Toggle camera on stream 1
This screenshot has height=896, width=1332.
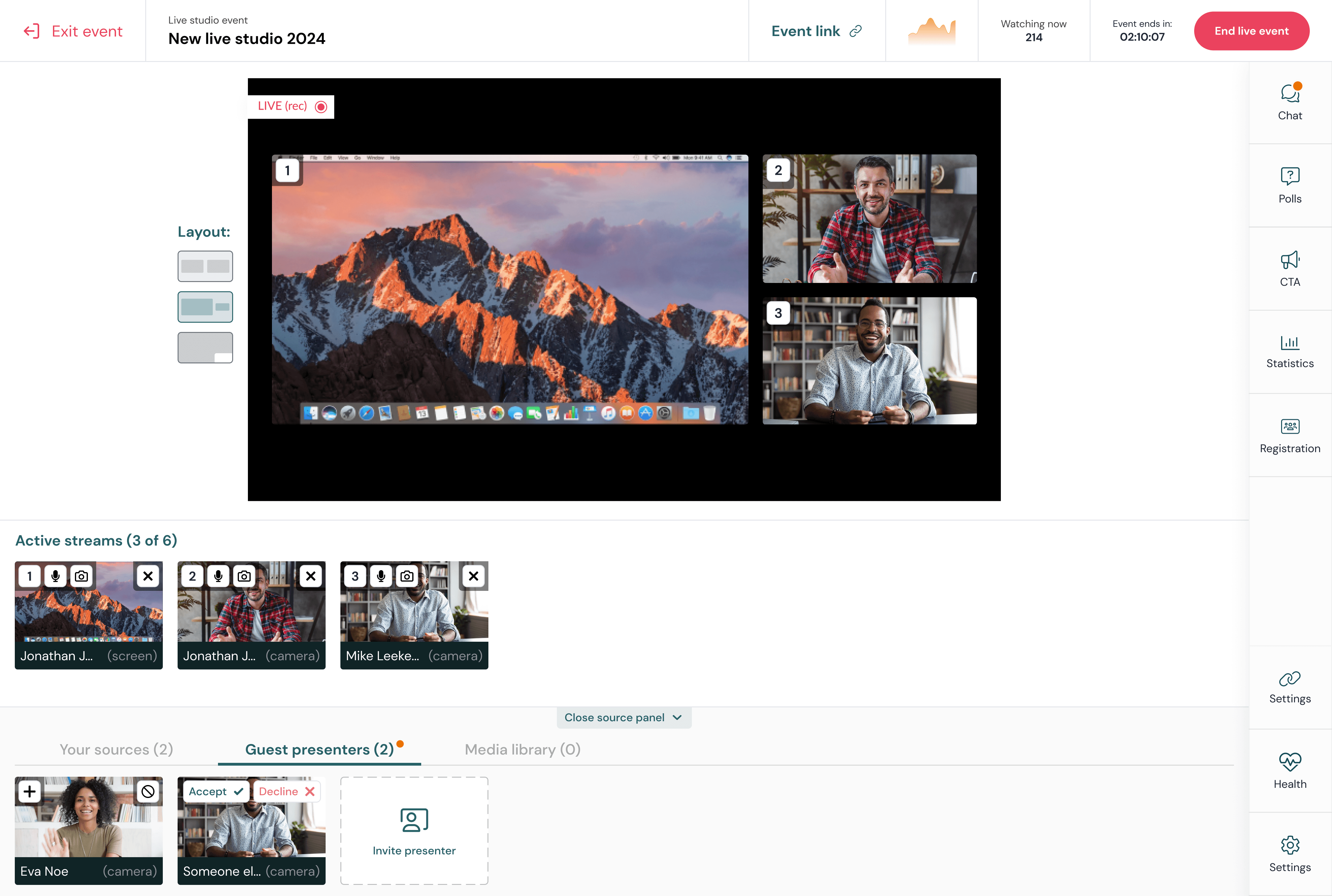pyautogui.click(x=82, y=576)
